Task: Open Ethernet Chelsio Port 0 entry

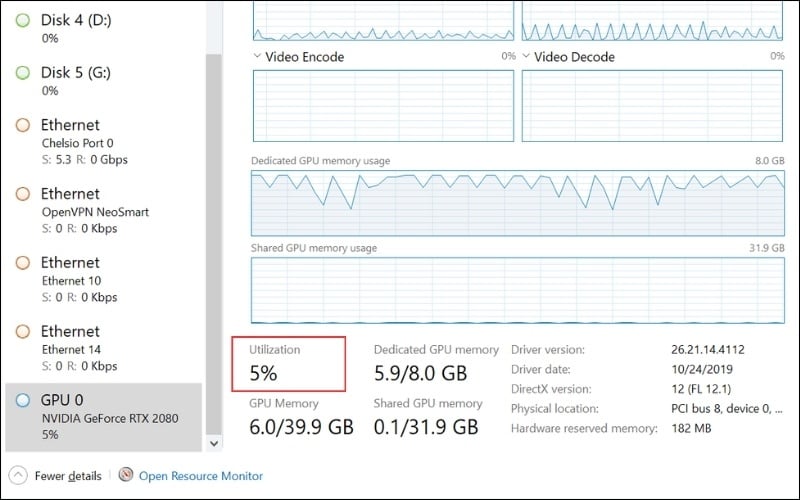Action: coord(104,142)
